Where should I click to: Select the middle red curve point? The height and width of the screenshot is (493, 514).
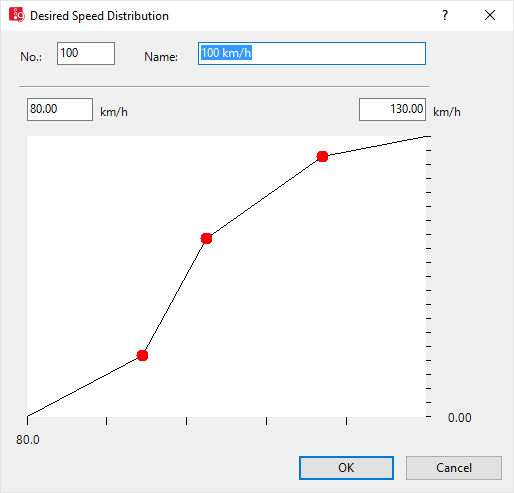click(x=206, y=238)
